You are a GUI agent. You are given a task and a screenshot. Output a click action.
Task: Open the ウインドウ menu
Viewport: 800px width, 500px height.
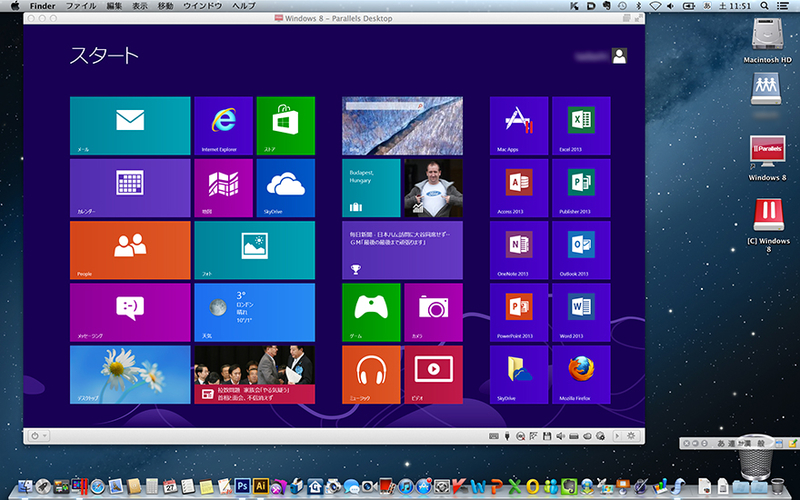pyautogui.click(x=203, y=6)
